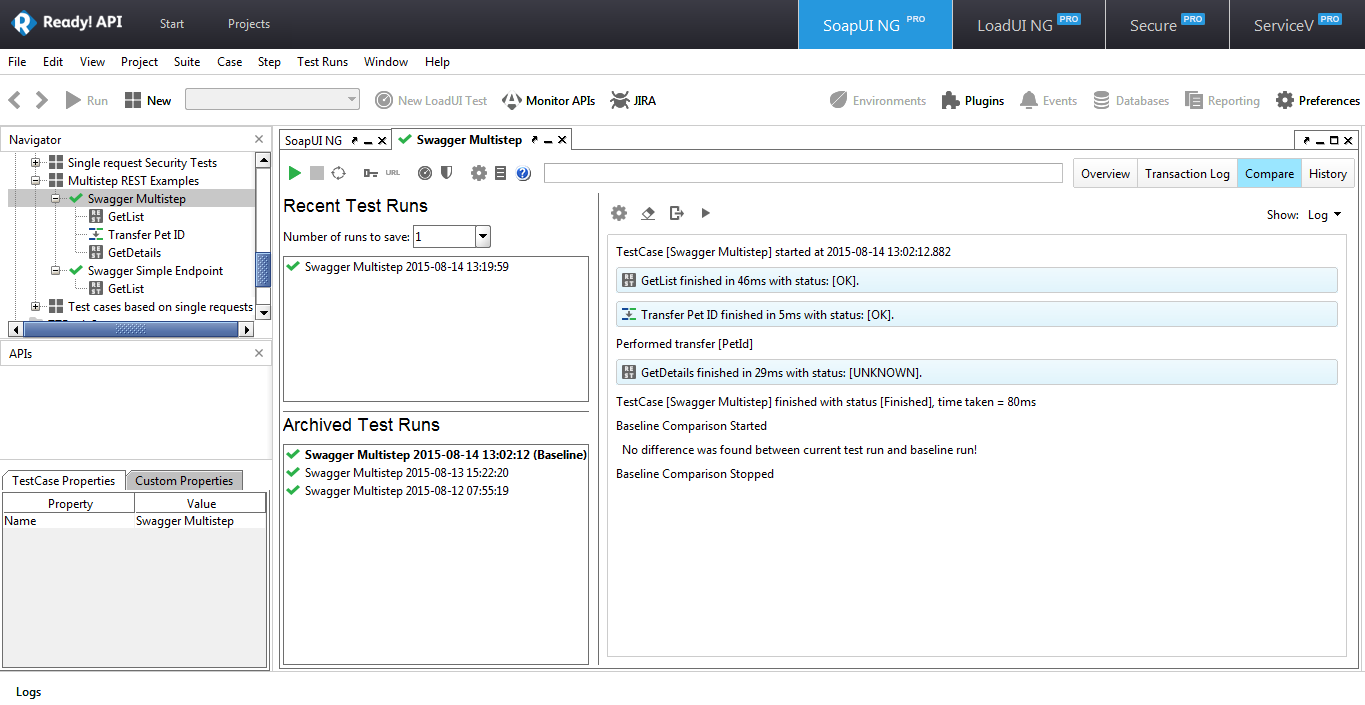Open help with blue question mark icon
The width and height of the screenshot is (1365, 705).
coord(523,173)
